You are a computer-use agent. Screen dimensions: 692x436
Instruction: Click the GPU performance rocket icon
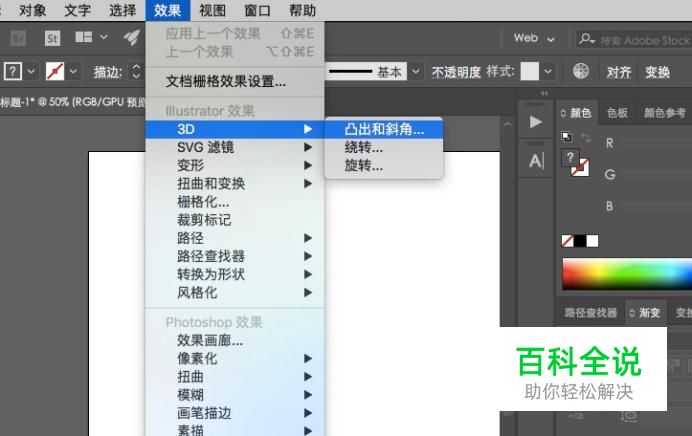click(132, 38)
